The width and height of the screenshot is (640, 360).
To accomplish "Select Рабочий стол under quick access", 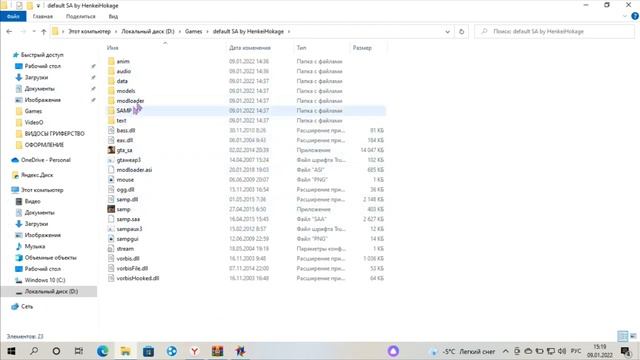I will click(x=42, y=66).
